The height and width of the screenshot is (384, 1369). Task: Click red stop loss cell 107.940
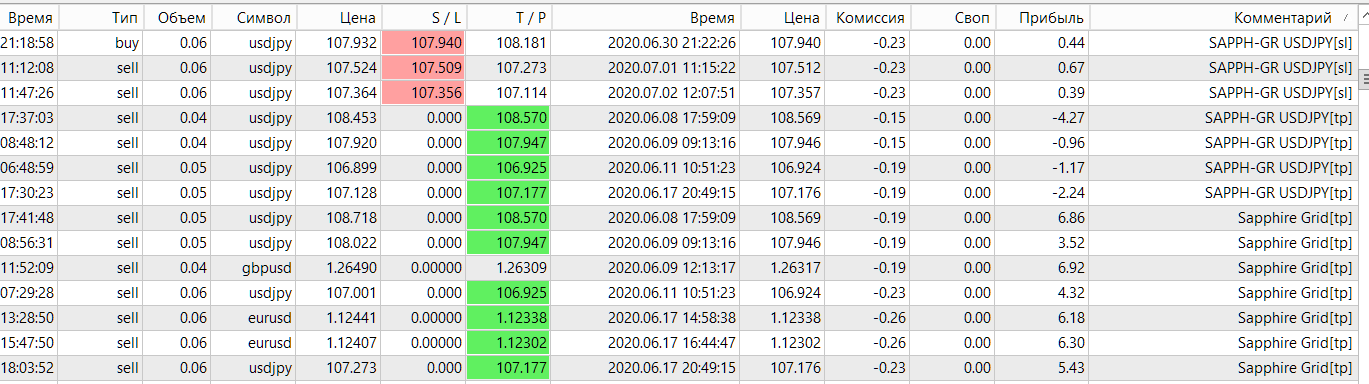coord(425,43)
